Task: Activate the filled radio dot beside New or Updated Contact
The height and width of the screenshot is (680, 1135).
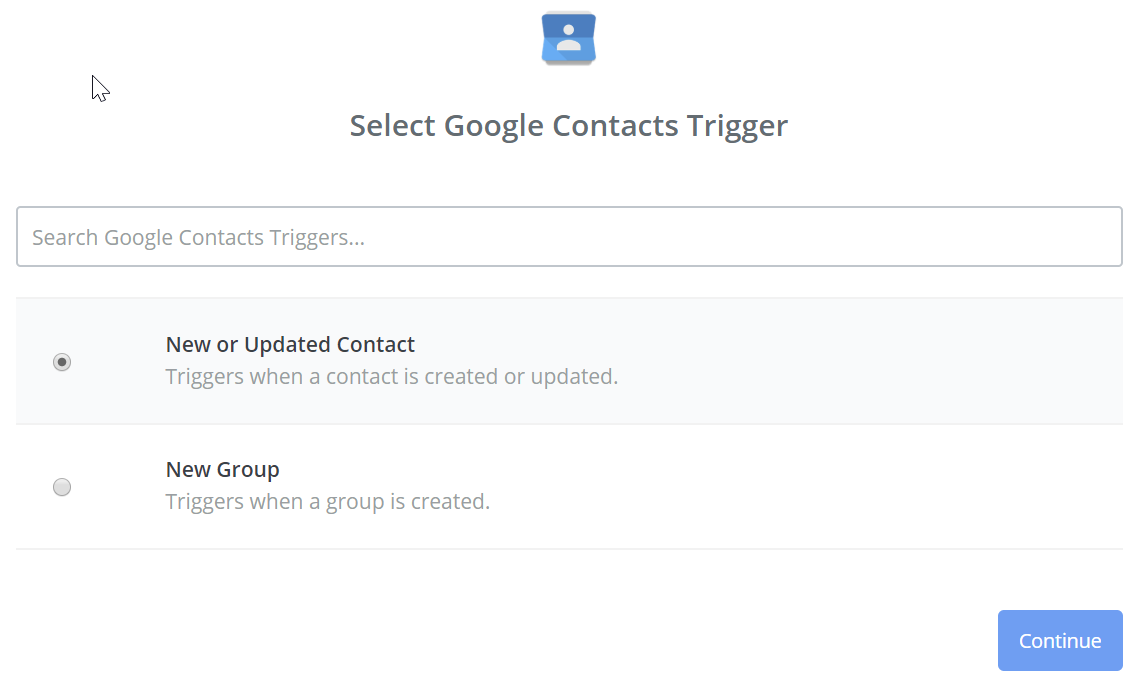Action: point(62,361)
